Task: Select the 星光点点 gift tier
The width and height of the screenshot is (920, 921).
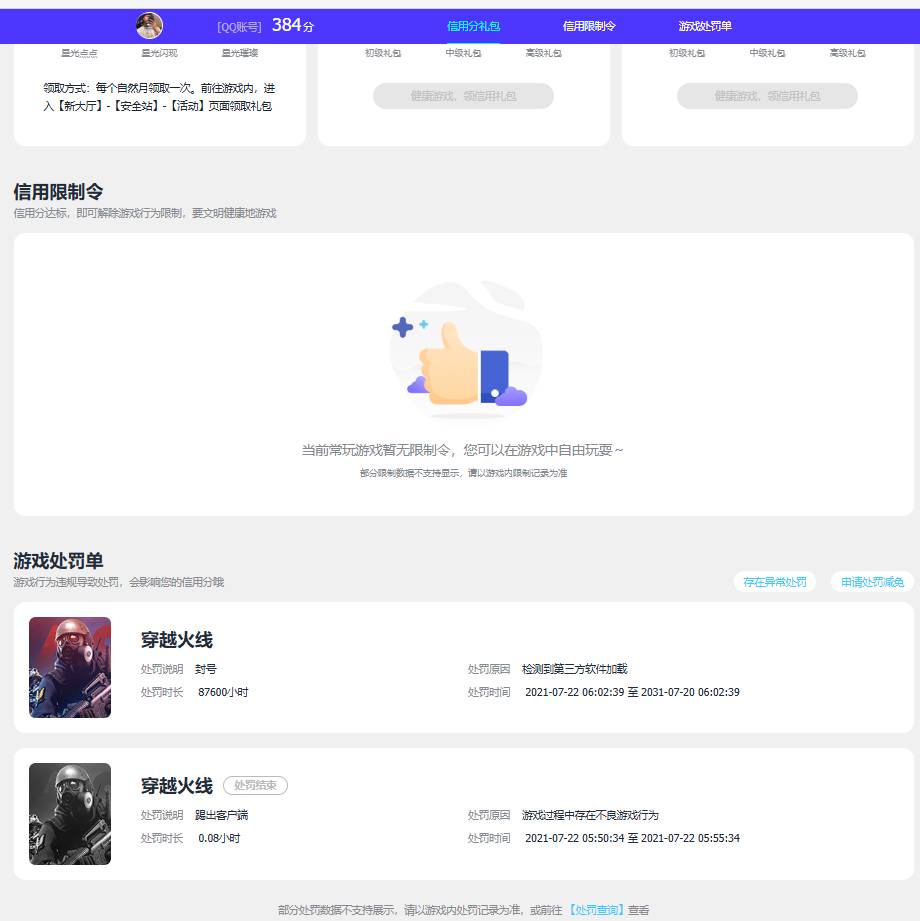Action: [79, 53]
